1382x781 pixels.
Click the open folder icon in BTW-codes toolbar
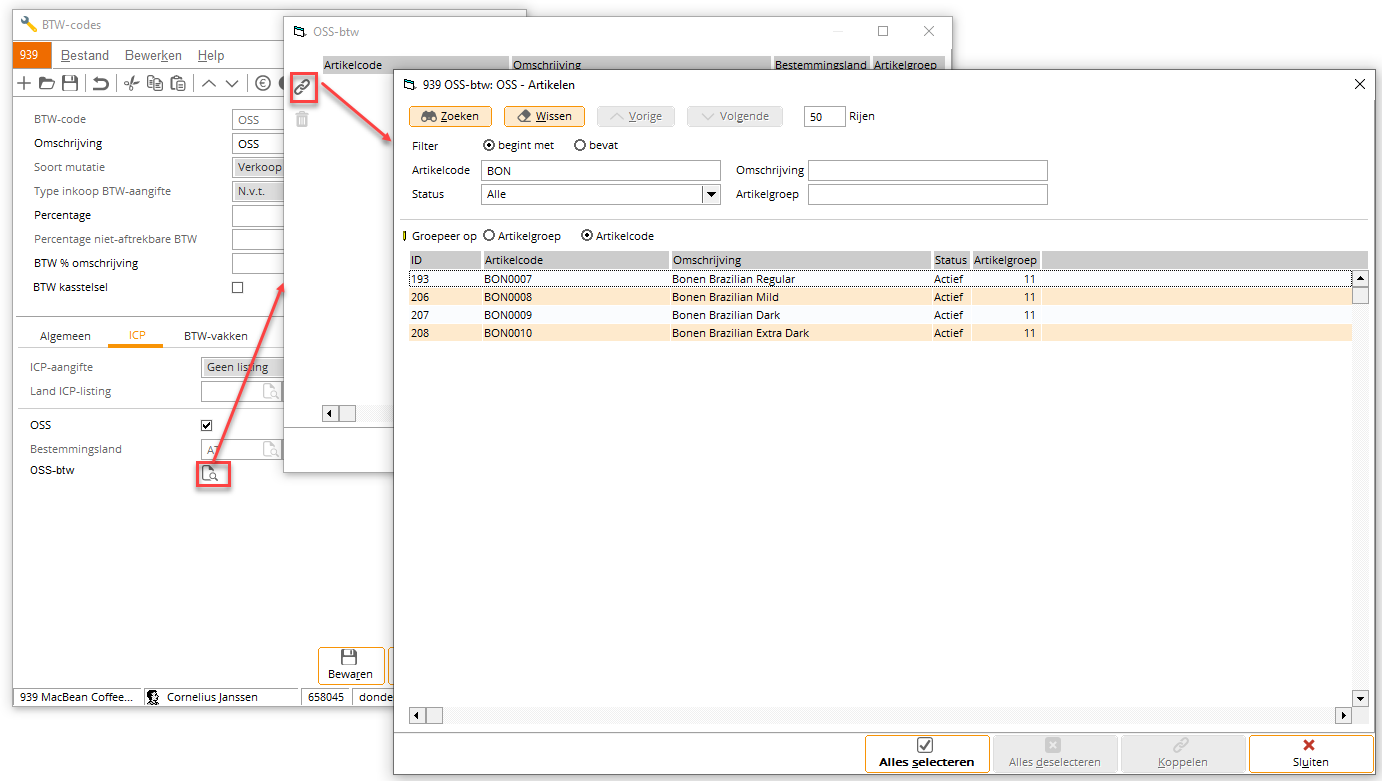click(x=47, y=83)
